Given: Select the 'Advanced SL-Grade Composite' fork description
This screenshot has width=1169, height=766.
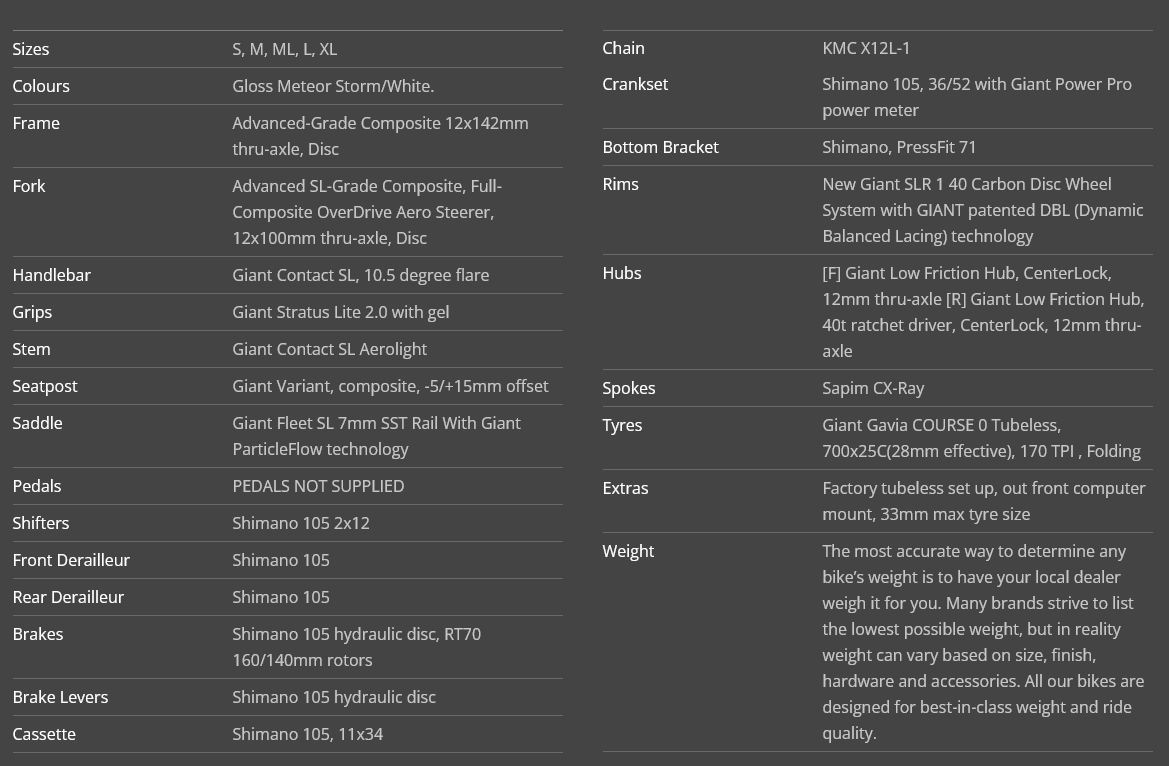Looking at the screenshot, I should click(x=367, y=212).
